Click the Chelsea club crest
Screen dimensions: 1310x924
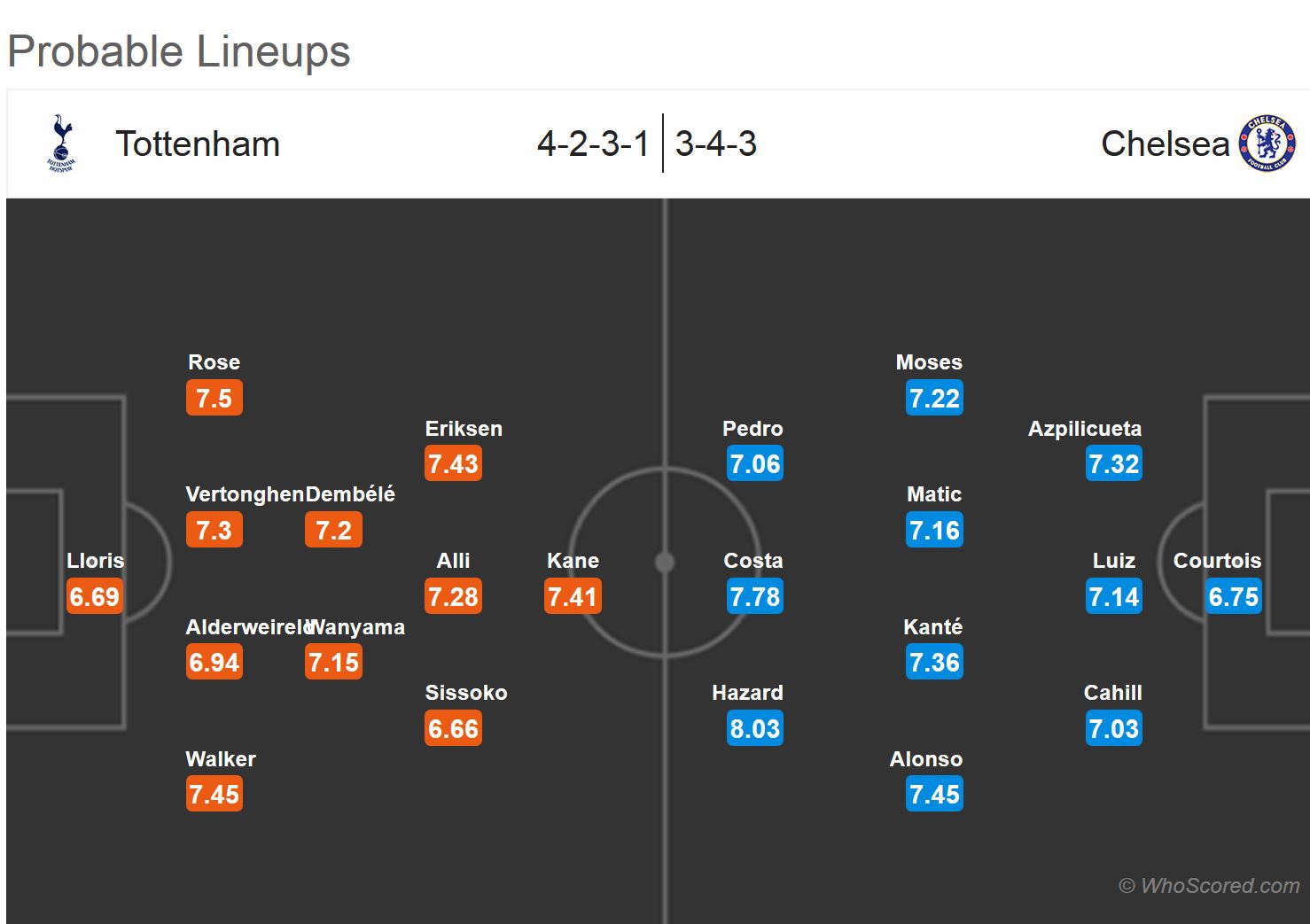(1267, 144)
